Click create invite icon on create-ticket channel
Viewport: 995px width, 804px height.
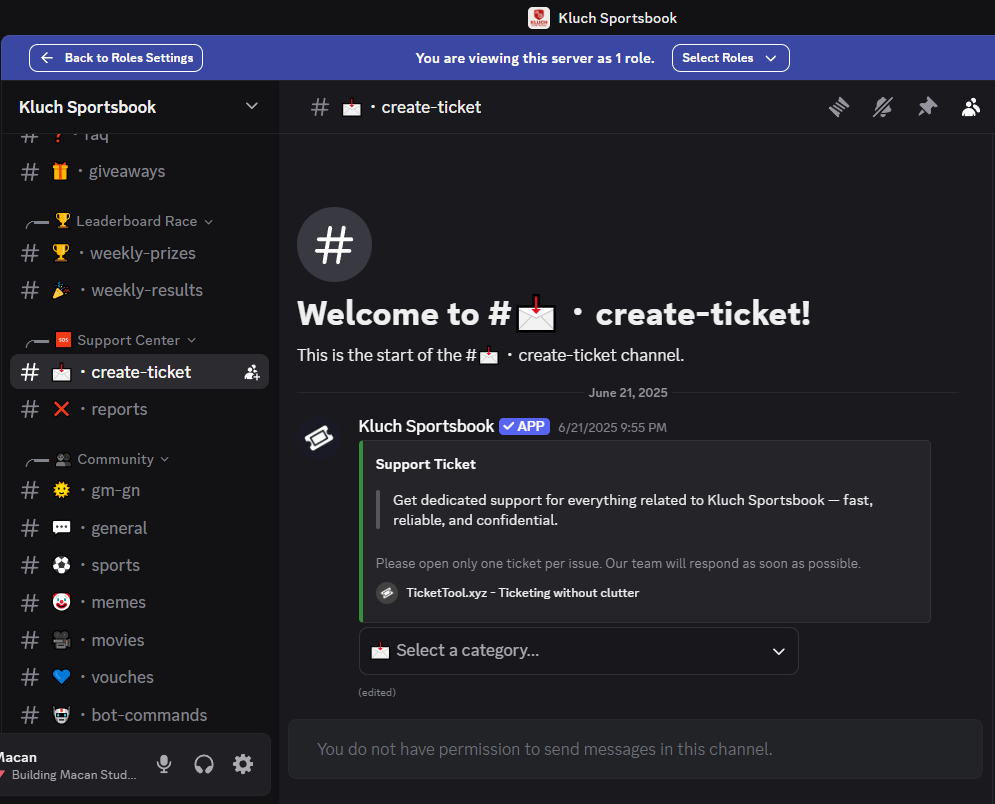coord(252,372)
